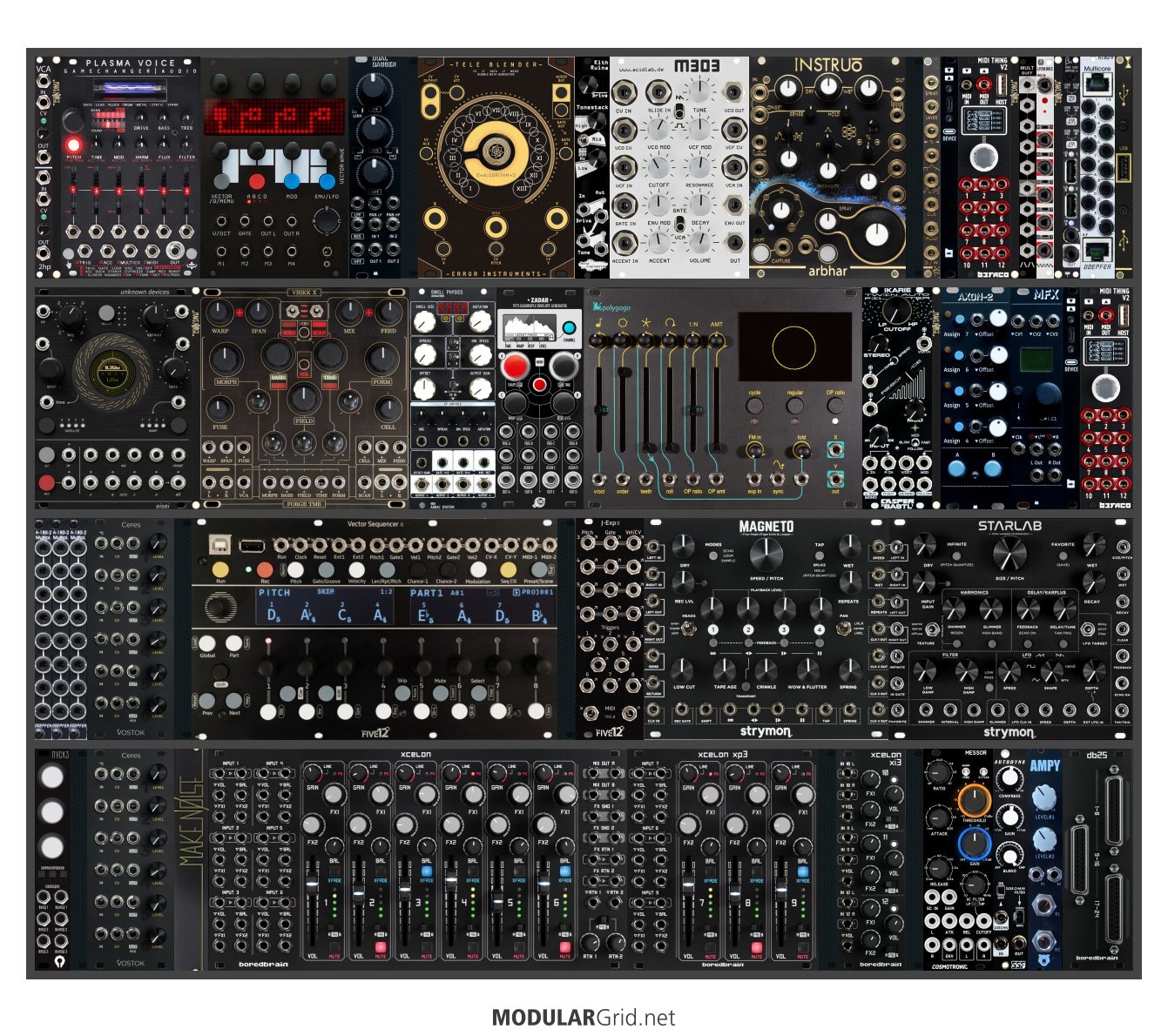Toggle channel 2 MUTE on xcelon
1168x1036 pixels.
tap(380, 945)
